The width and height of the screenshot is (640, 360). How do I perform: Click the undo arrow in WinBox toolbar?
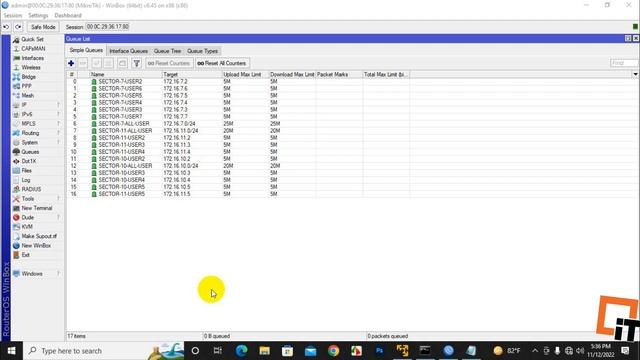[6, 27]
